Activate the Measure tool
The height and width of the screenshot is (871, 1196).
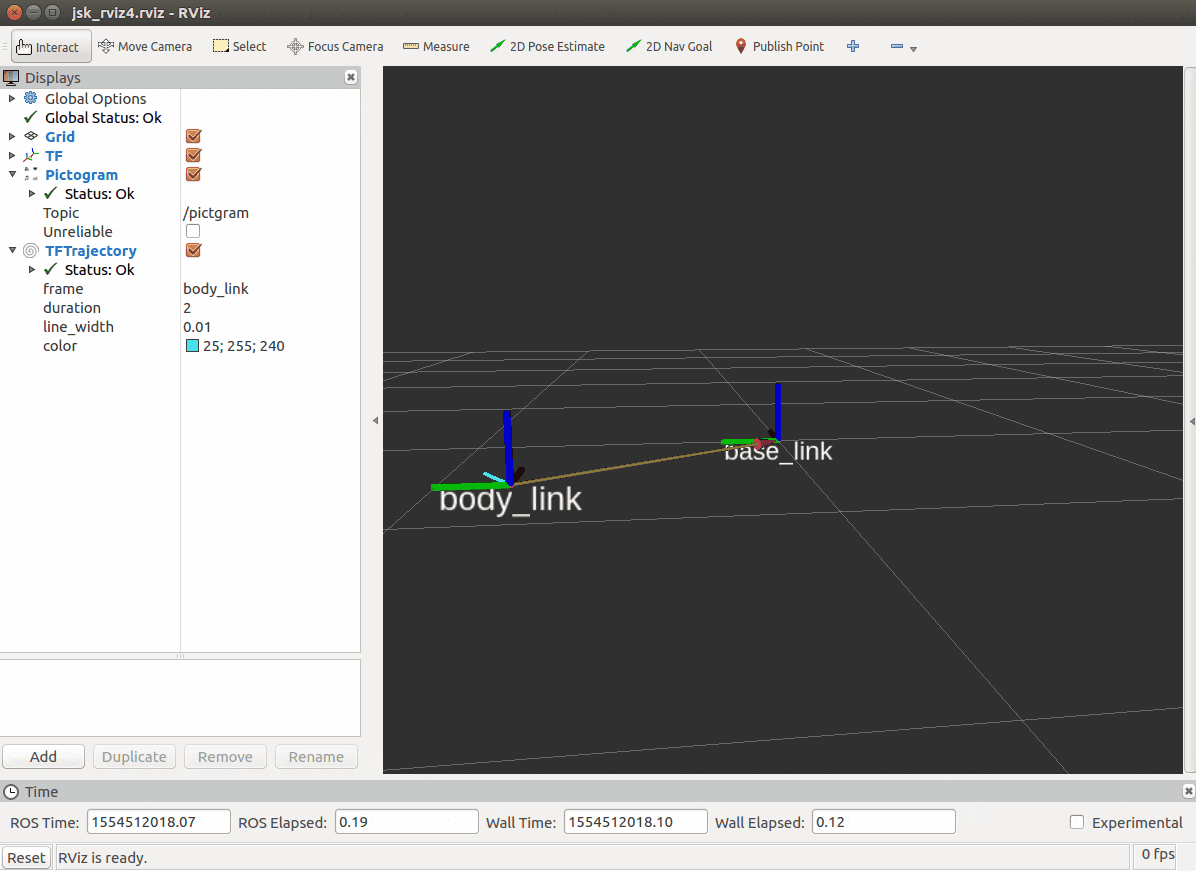(436, 47)
